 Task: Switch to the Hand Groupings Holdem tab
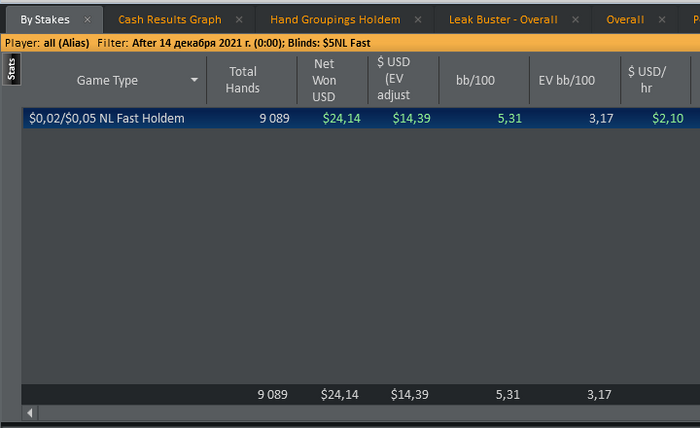pyautogui.click(x=335, y=20)
